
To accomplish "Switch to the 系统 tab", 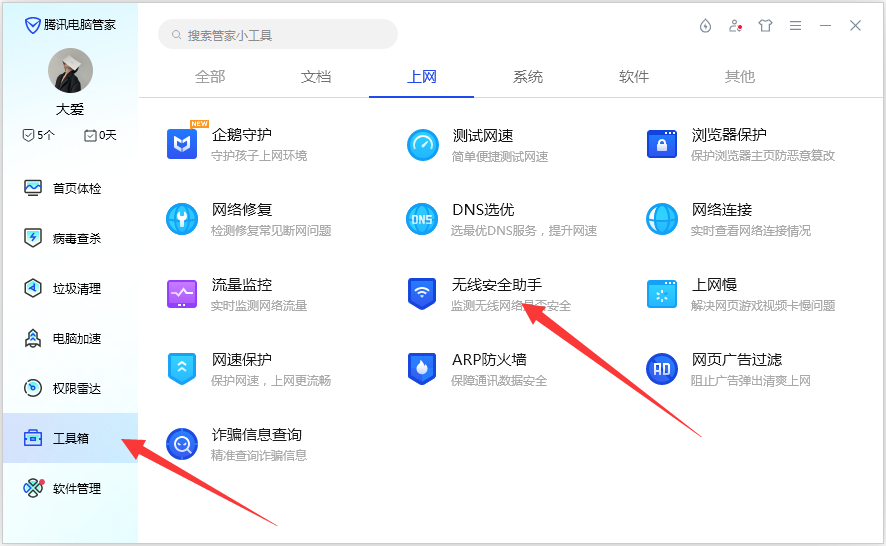I will (x=528, y=77).
